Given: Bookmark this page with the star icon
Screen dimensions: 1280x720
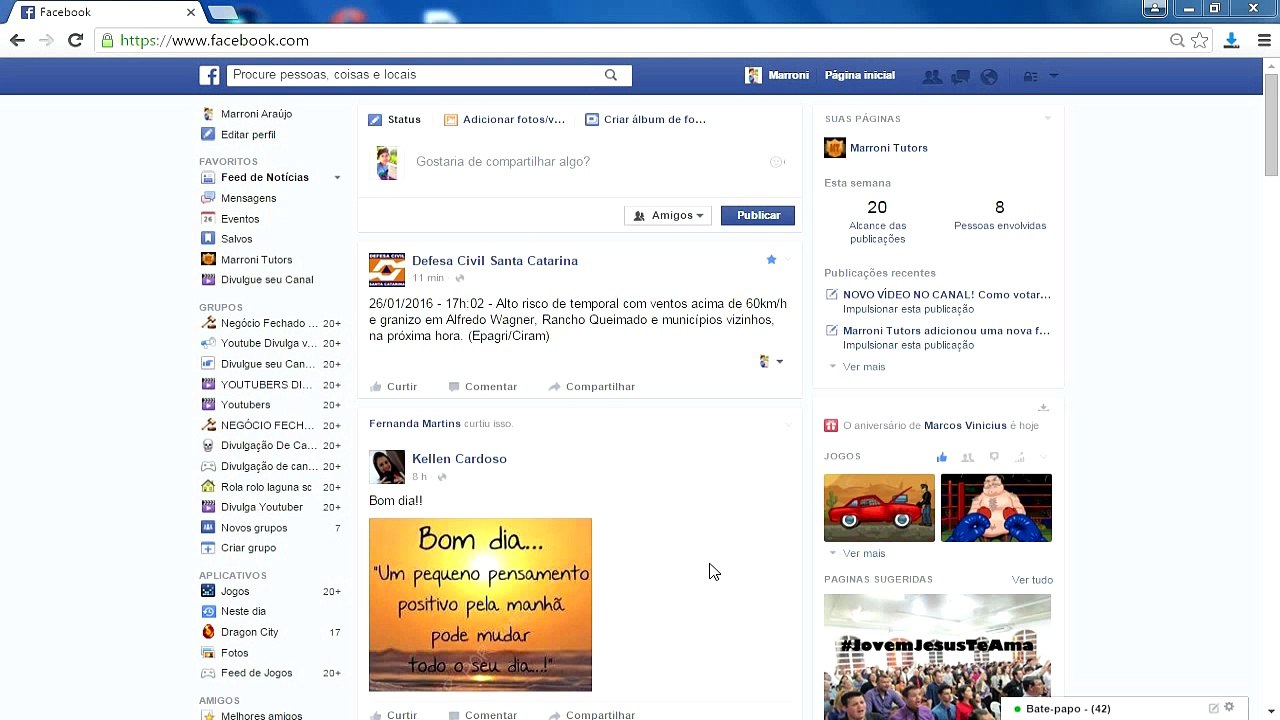Looking at the screenshot, I should [x=1200, y=41].
